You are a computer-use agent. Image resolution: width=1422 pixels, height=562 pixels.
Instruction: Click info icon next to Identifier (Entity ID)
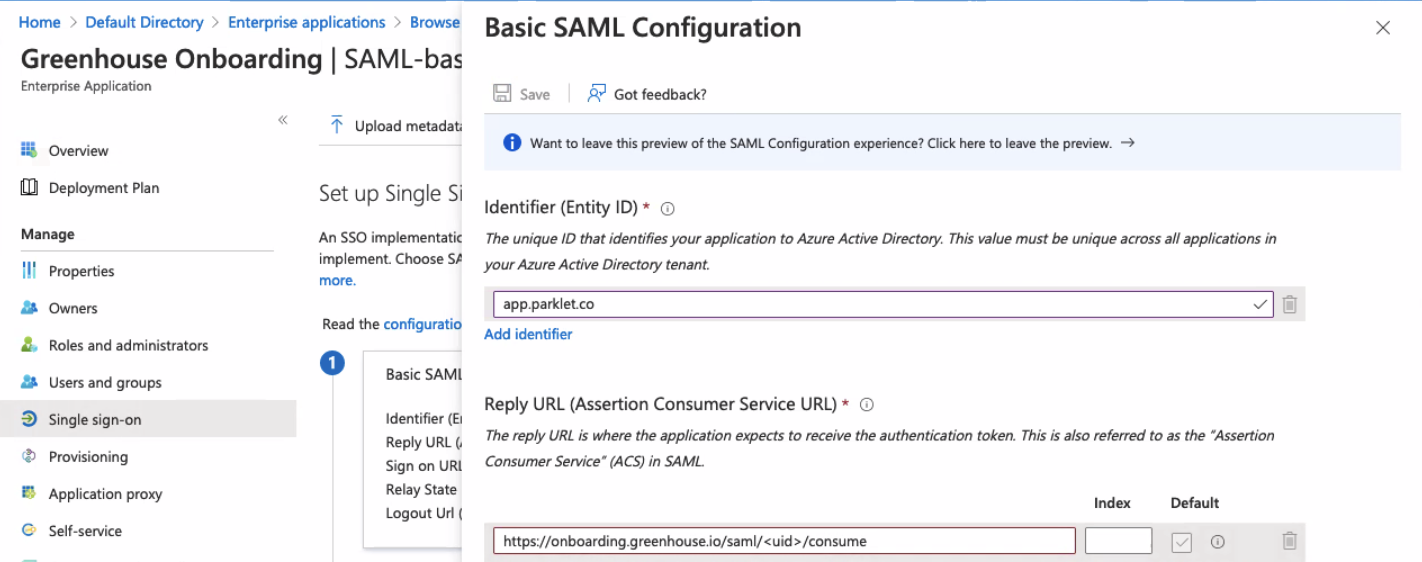click(668, 209)
